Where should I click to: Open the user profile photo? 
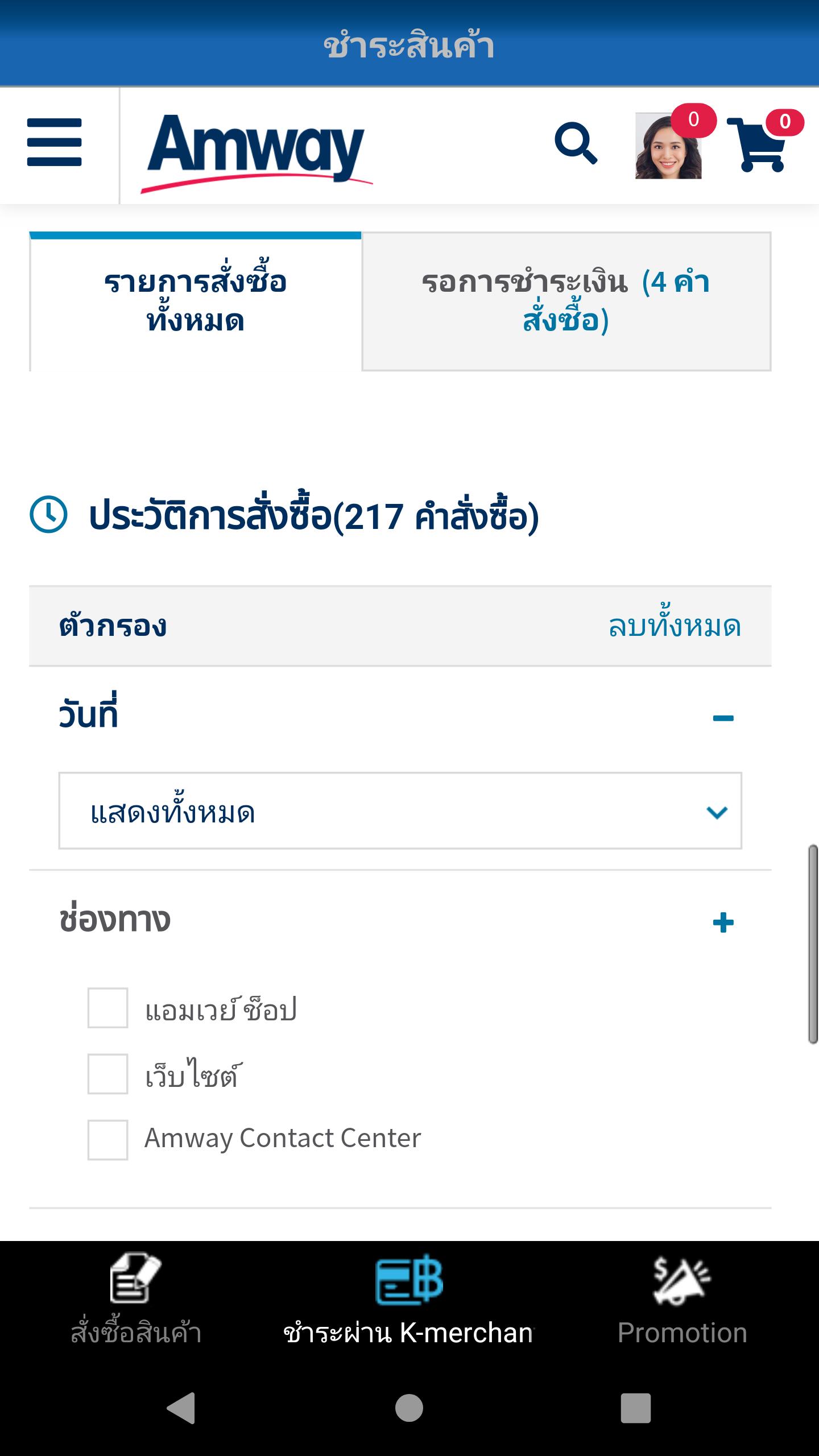point(668,146)
